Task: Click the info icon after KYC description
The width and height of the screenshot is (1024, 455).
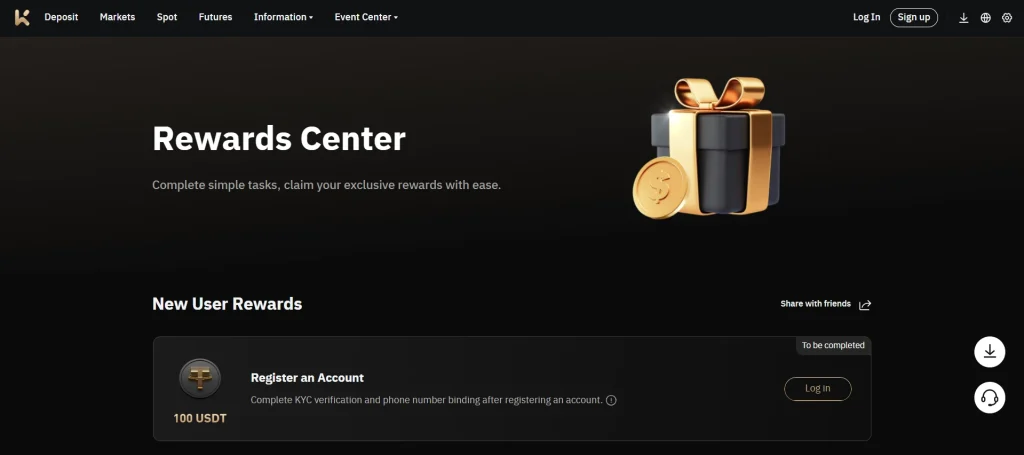Action: tap(611, 400)
